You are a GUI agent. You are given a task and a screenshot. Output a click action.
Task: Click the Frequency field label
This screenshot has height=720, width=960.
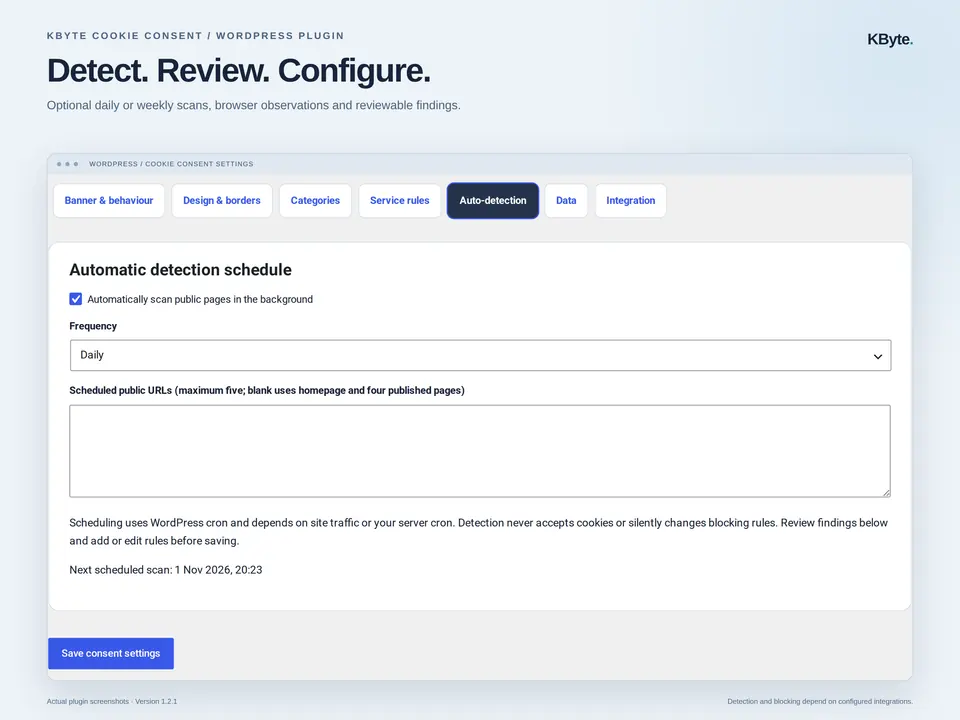tap(93, 326)
